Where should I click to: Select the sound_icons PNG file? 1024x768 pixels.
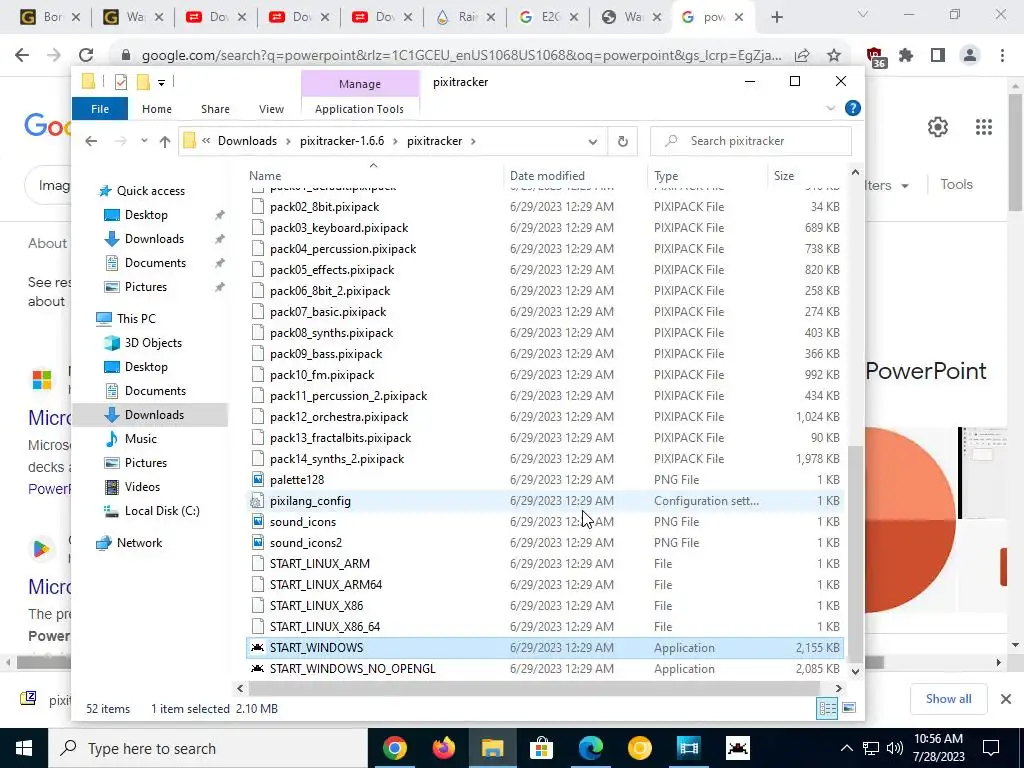[x=302, y=522]
